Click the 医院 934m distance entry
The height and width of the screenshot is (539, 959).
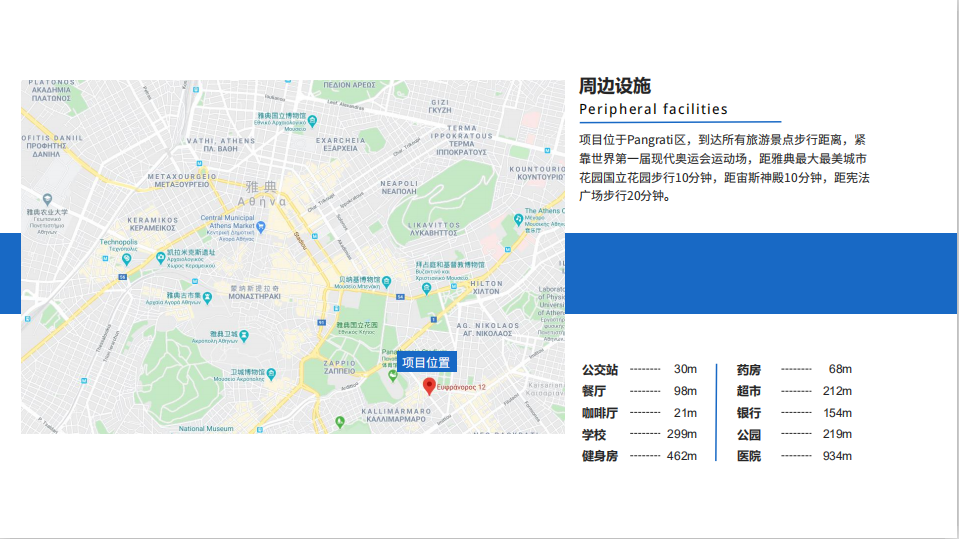pos(794,457)
